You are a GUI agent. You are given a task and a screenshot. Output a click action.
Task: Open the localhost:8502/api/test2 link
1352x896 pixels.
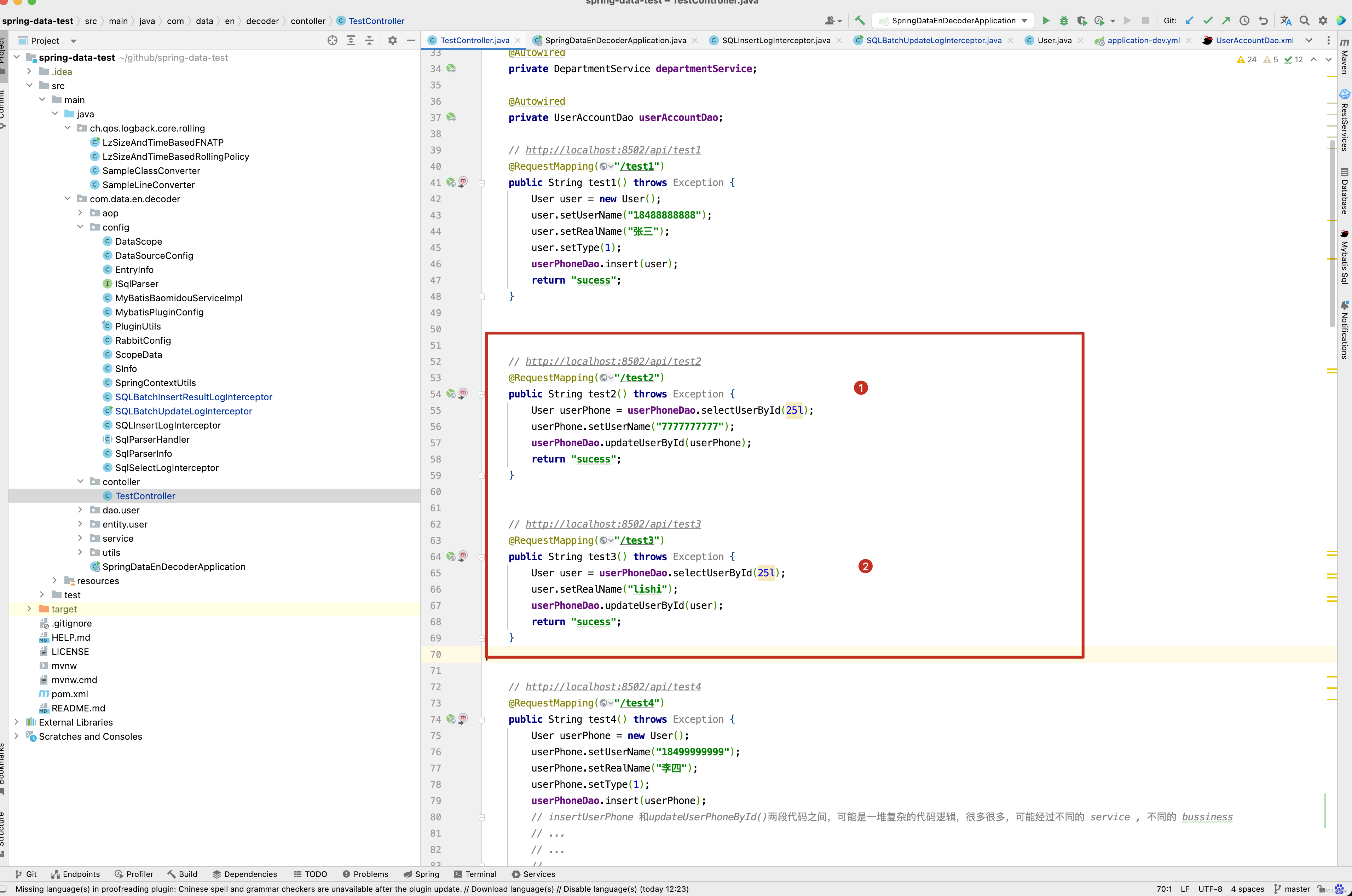coord(613,361)
